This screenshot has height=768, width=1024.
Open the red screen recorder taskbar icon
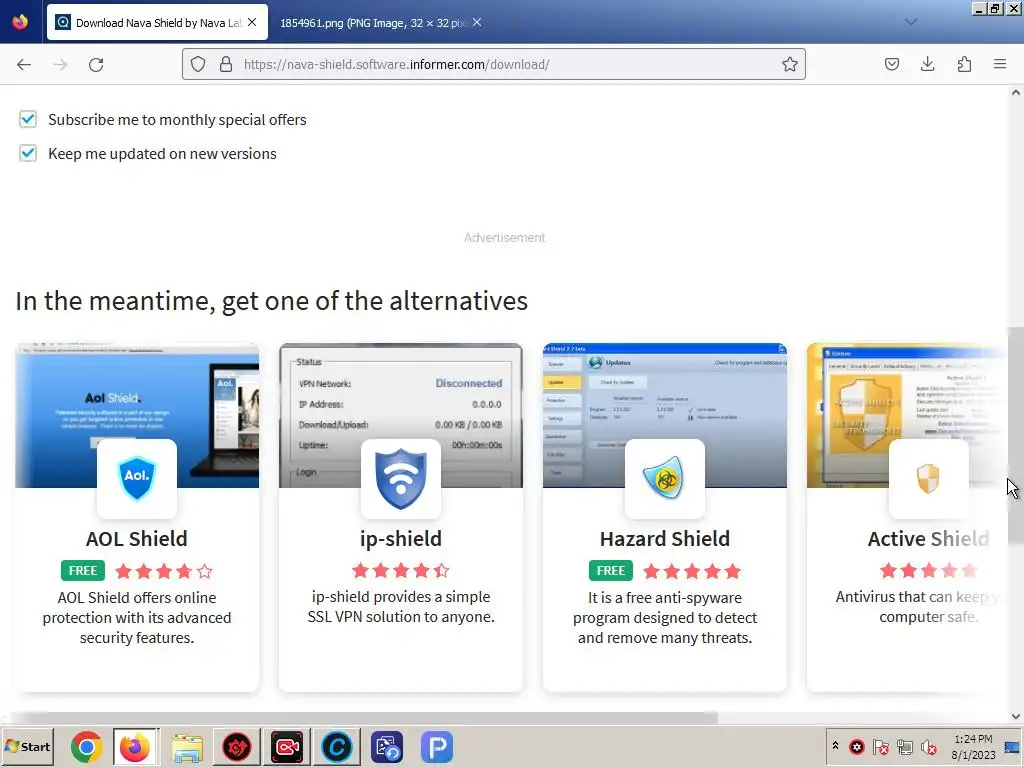coord(287,746)
